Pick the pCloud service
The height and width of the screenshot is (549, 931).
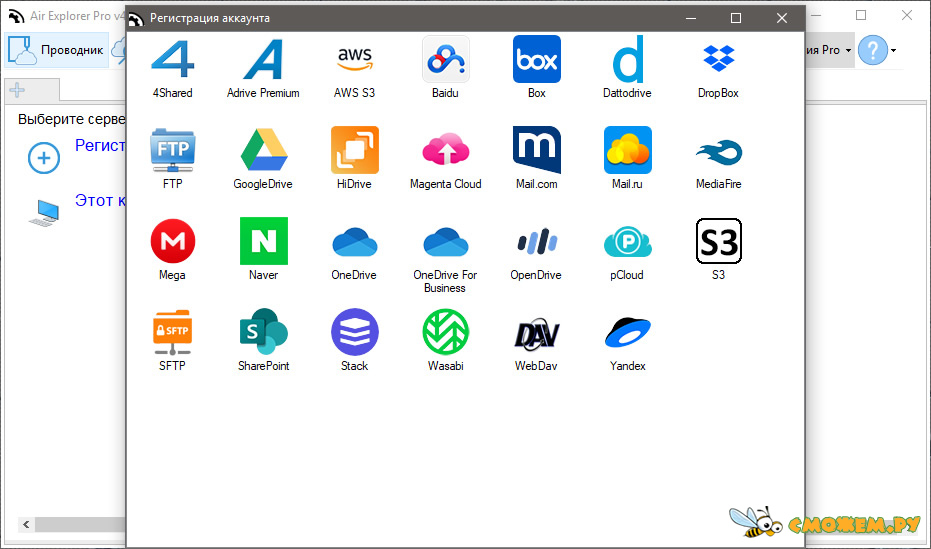(x=628, y=242)
